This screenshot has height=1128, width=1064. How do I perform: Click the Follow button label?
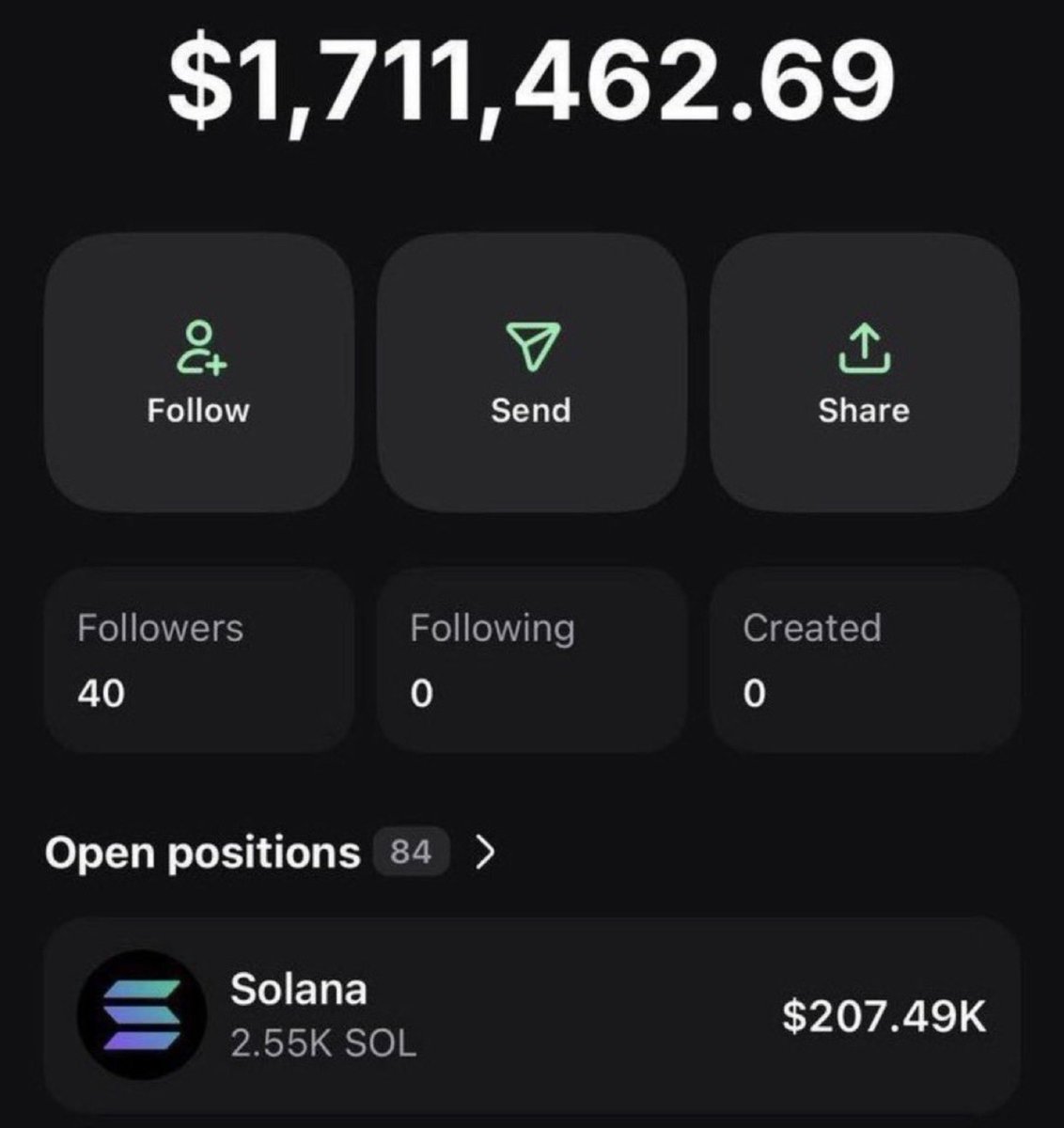pyautogui.click(x=198, y=411)
